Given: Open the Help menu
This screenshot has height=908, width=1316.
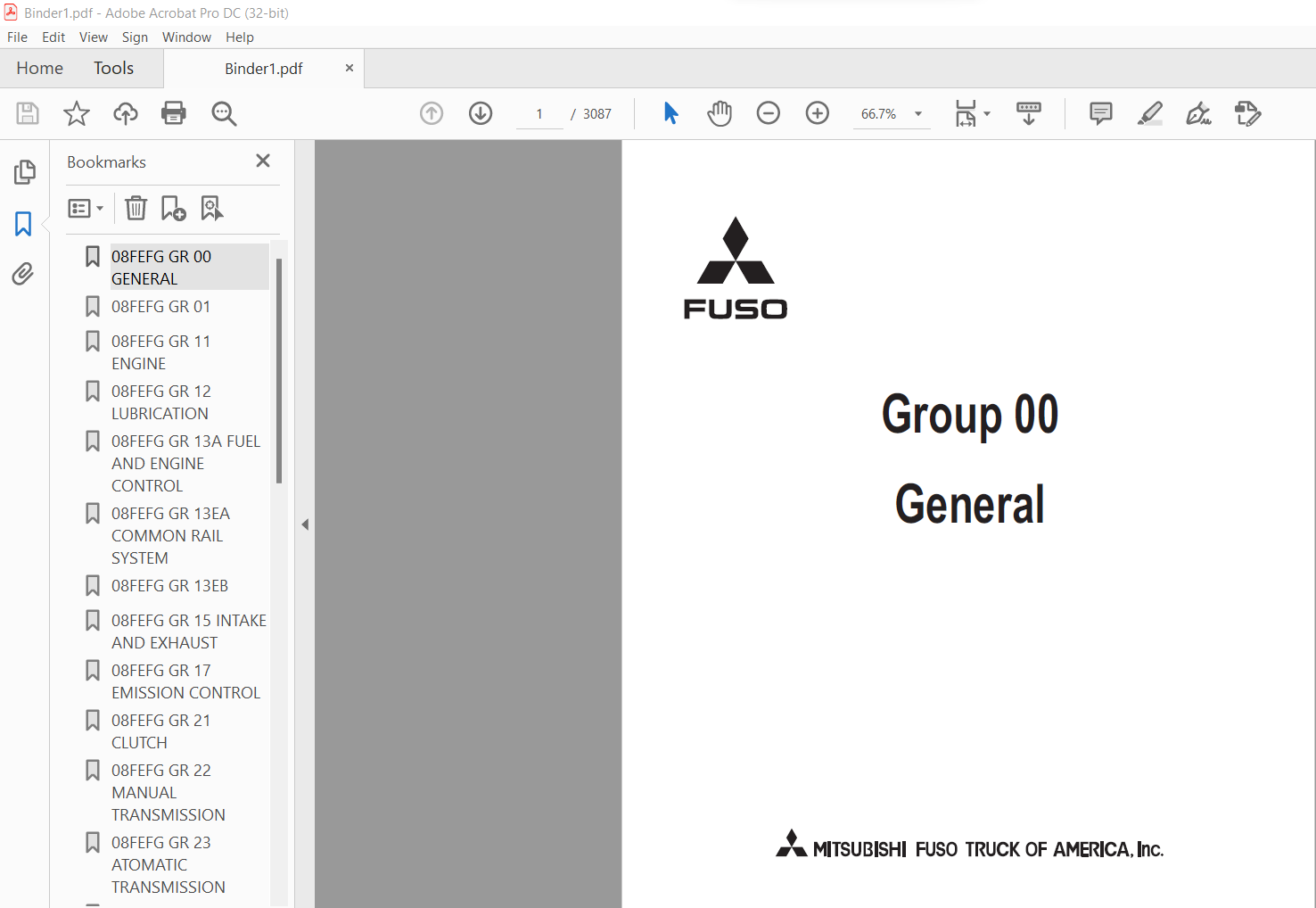Looking at the screenshot, I should (240, 37).
